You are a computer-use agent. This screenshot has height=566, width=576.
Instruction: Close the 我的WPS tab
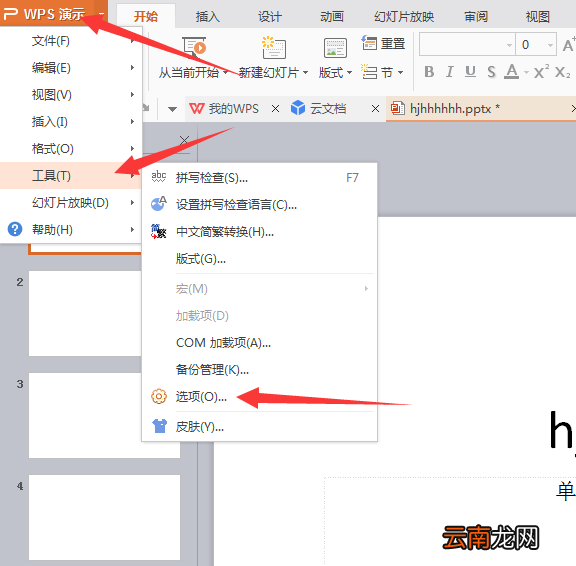(275, 109)
